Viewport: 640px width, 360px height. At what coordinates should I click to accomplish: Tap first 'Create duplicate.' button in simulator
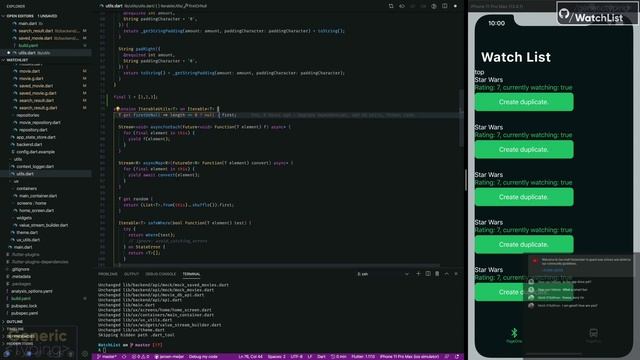[x=524, y=102]
